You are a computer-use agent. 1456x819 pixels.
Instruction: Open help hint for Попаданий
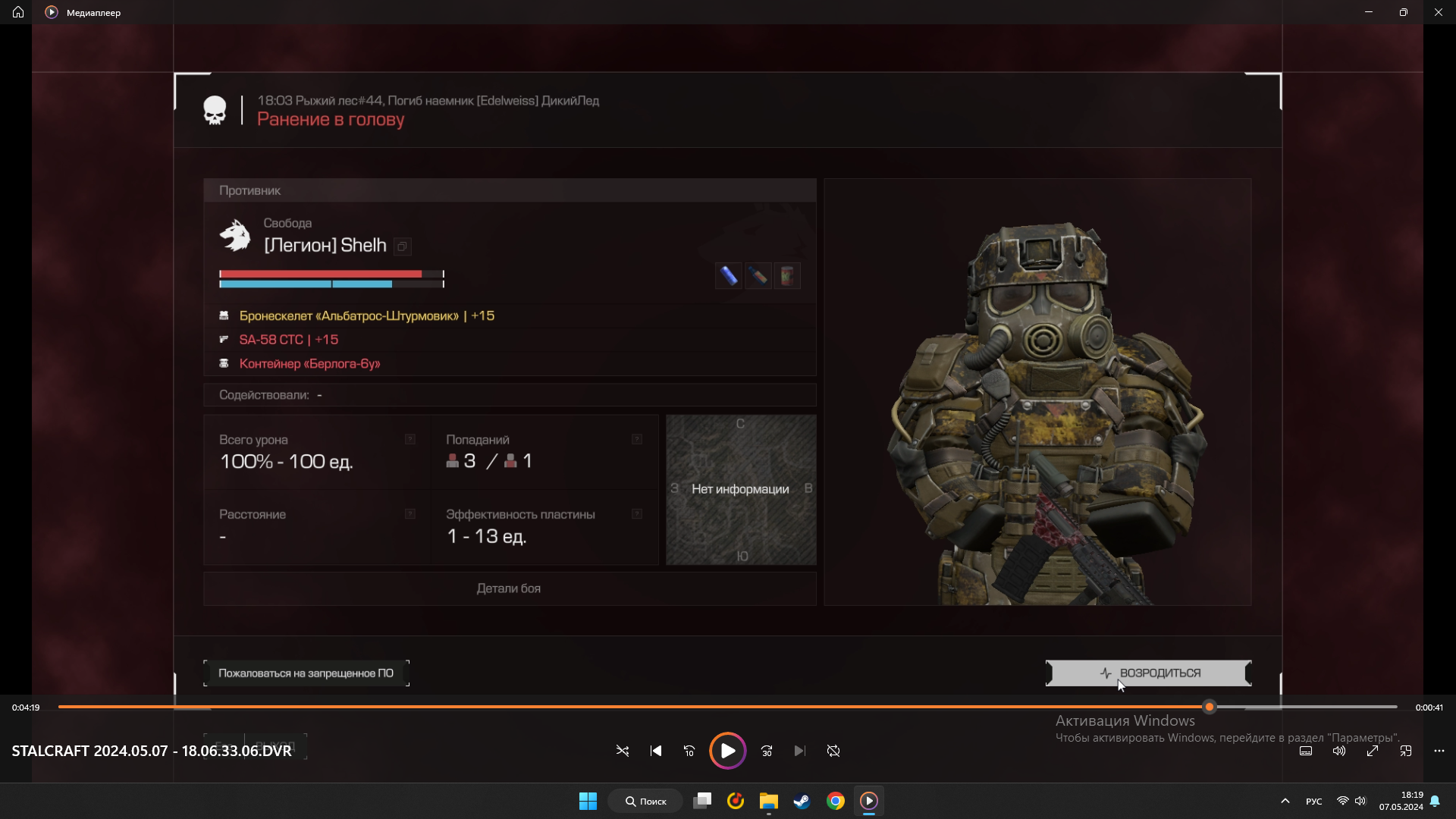637,439
